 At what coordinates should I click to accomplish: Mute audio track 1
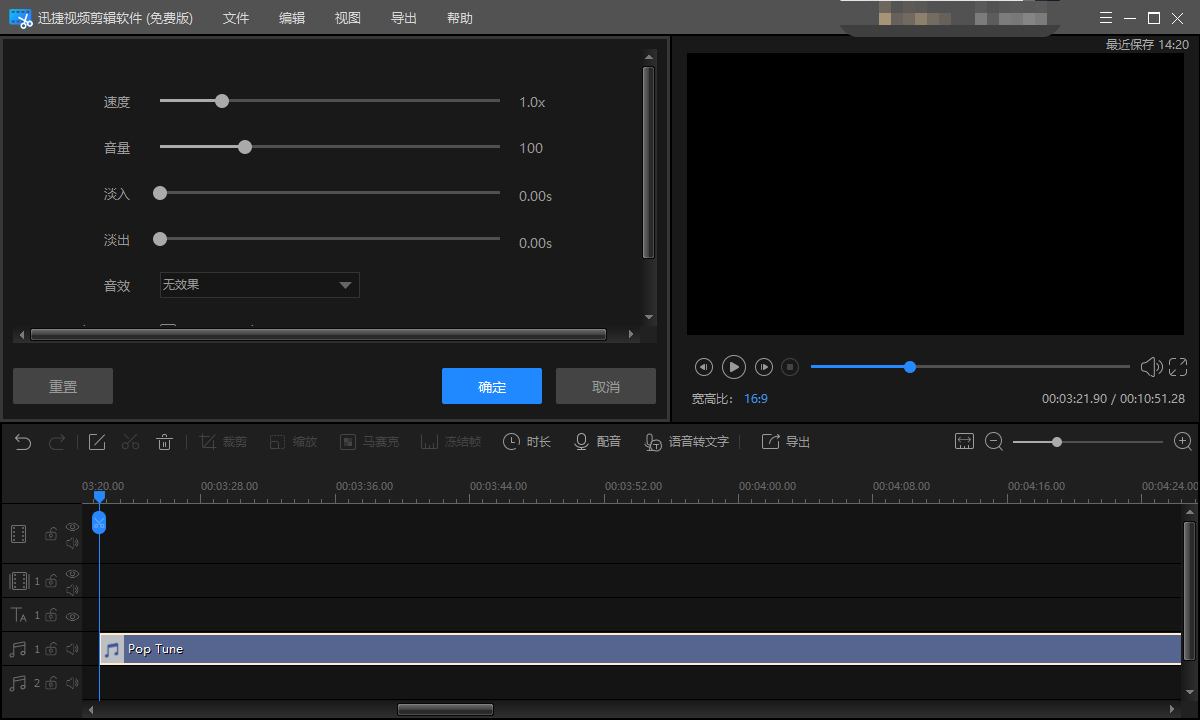[72, 649]
